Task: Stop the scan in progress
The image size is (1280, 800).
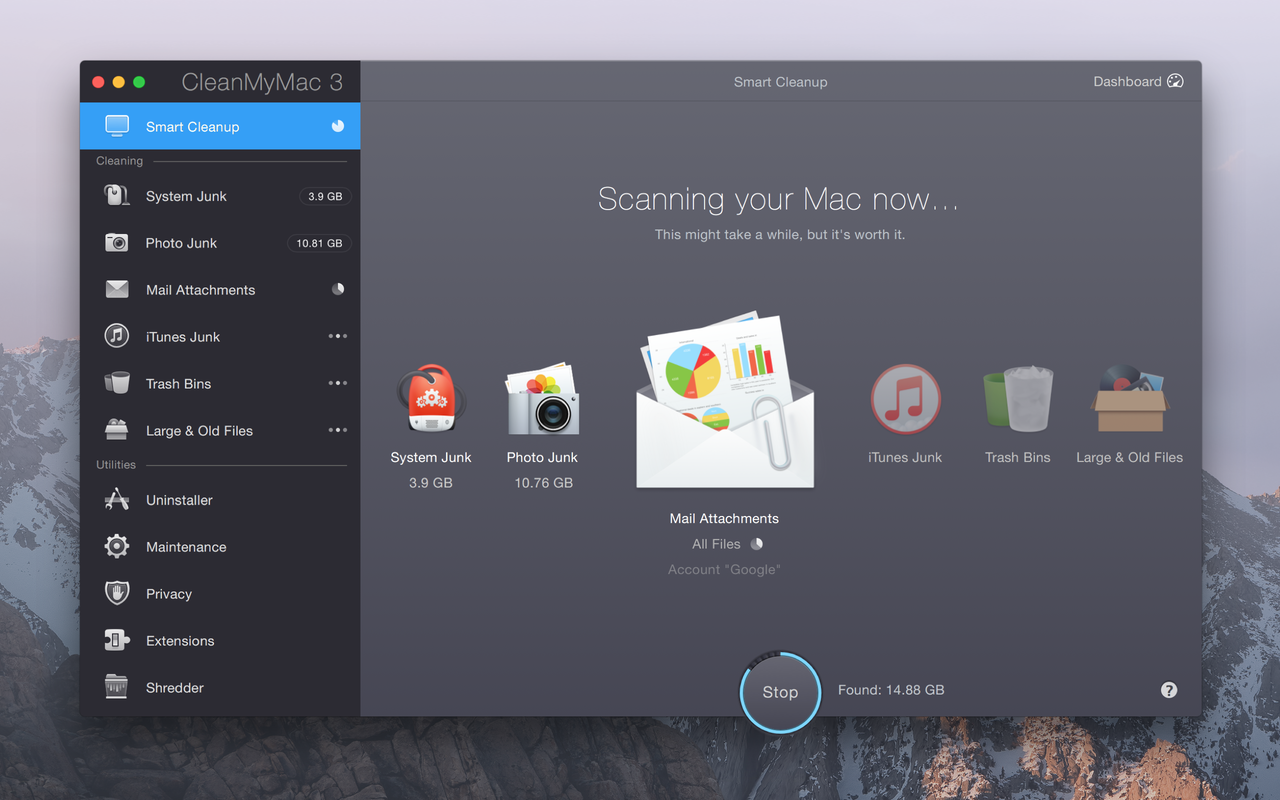Action: click(x=780, y=692)
